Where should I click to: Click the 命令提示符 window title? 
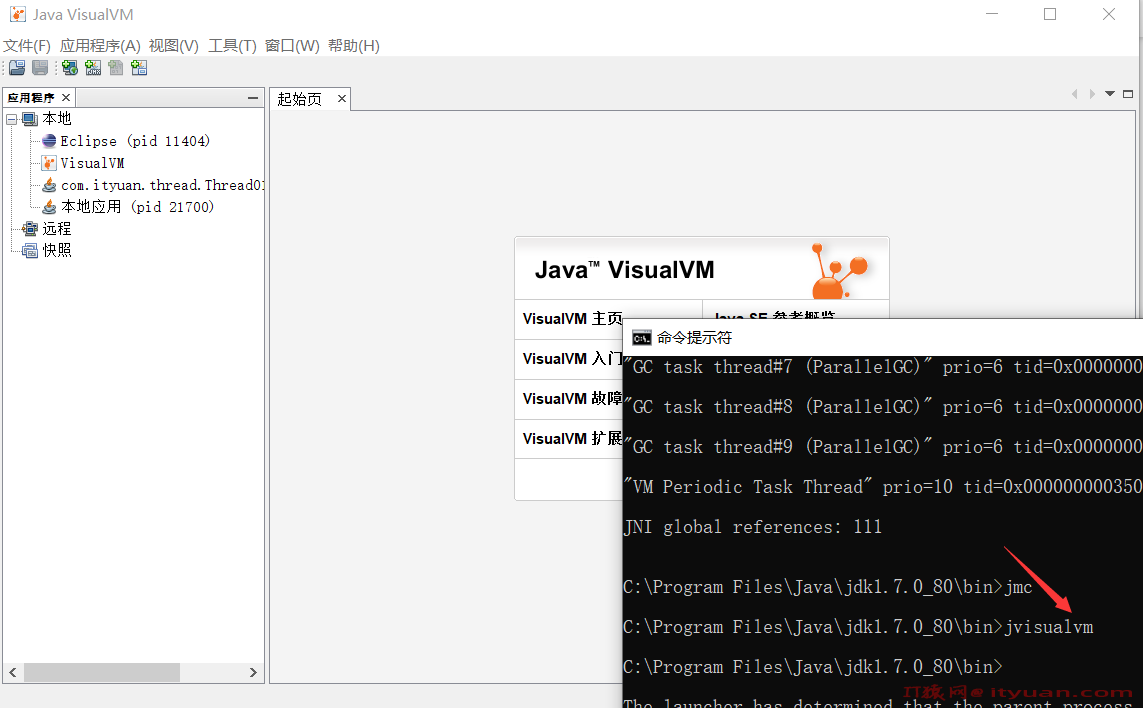[x=694, y=338]
